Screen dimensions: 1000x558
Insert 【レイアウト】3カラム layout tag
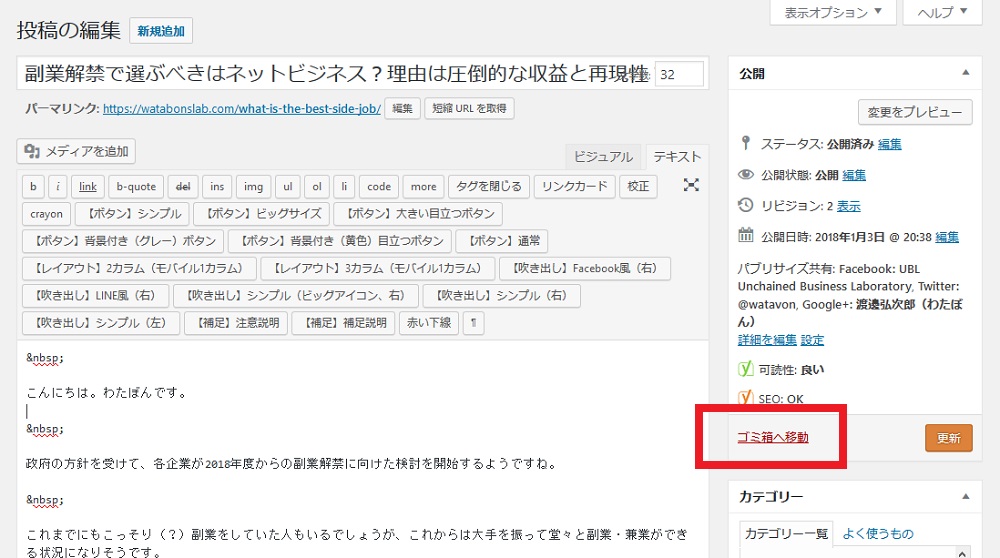click(x=378, y=268)
